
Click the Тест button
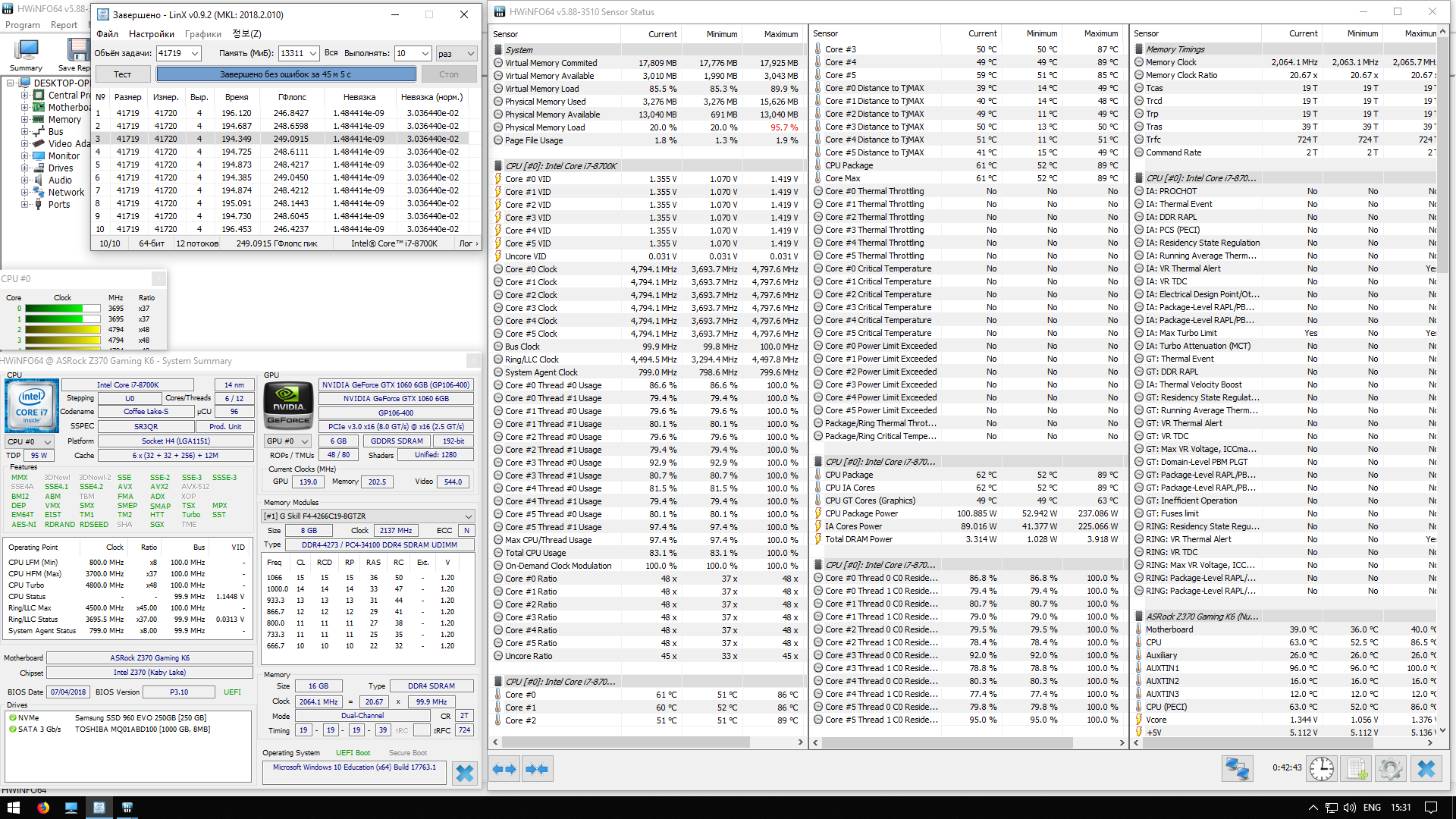point(122,74)
